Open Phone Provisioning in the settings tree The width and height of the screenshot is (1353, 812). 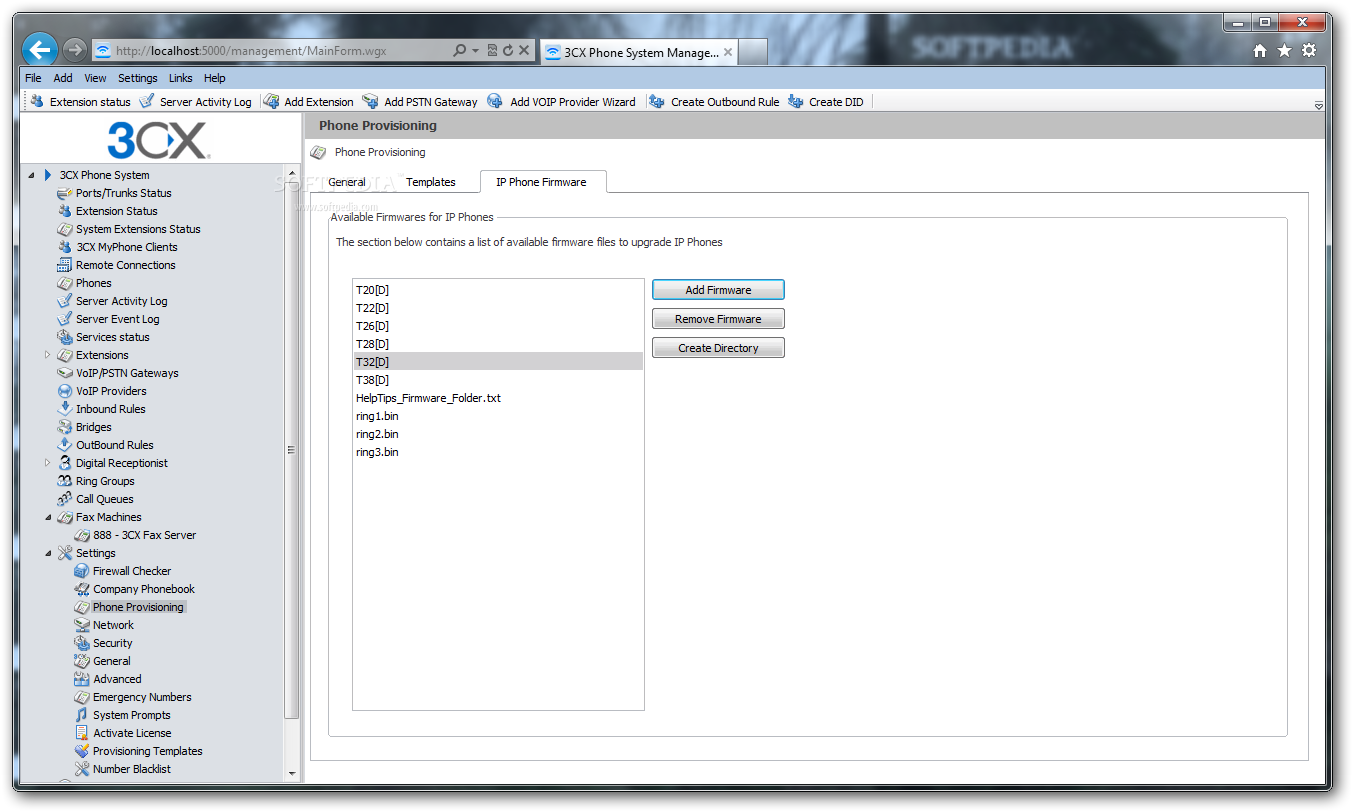pos(138,607)
